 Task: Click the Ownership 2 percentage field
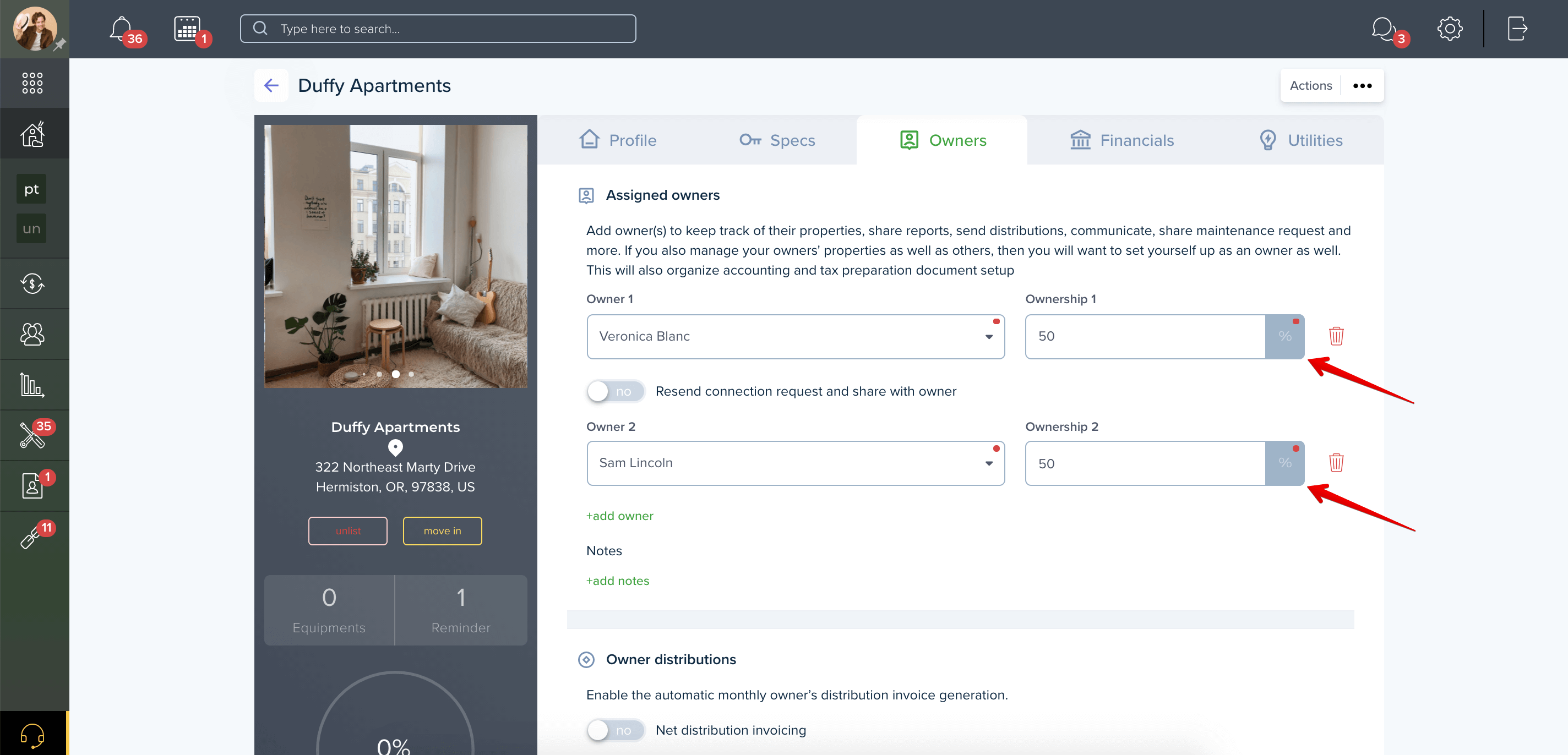click(x=1145, y=463)
